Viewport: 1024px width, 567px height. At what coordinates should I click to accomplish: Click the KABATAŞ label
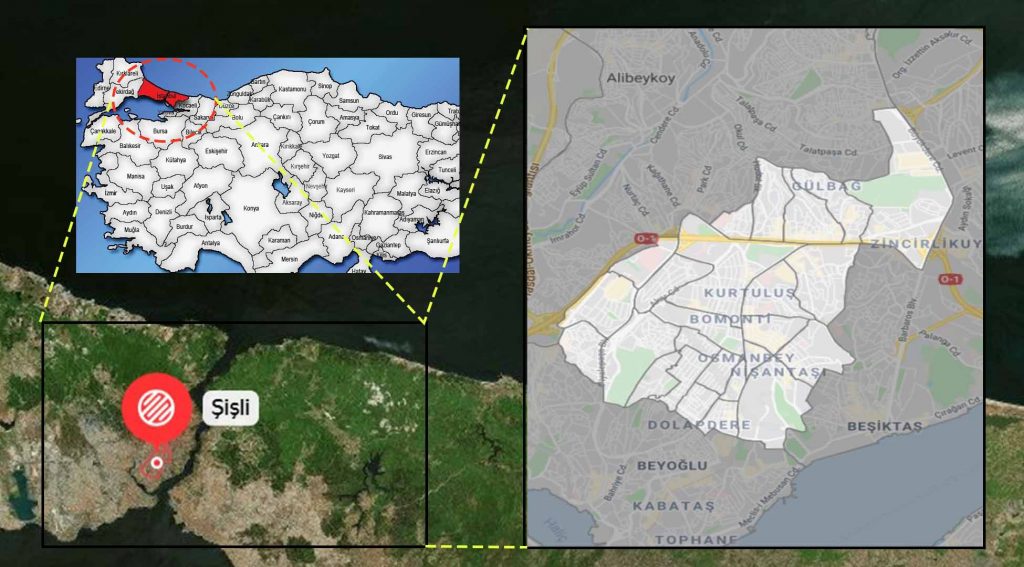tap(673, 506)
